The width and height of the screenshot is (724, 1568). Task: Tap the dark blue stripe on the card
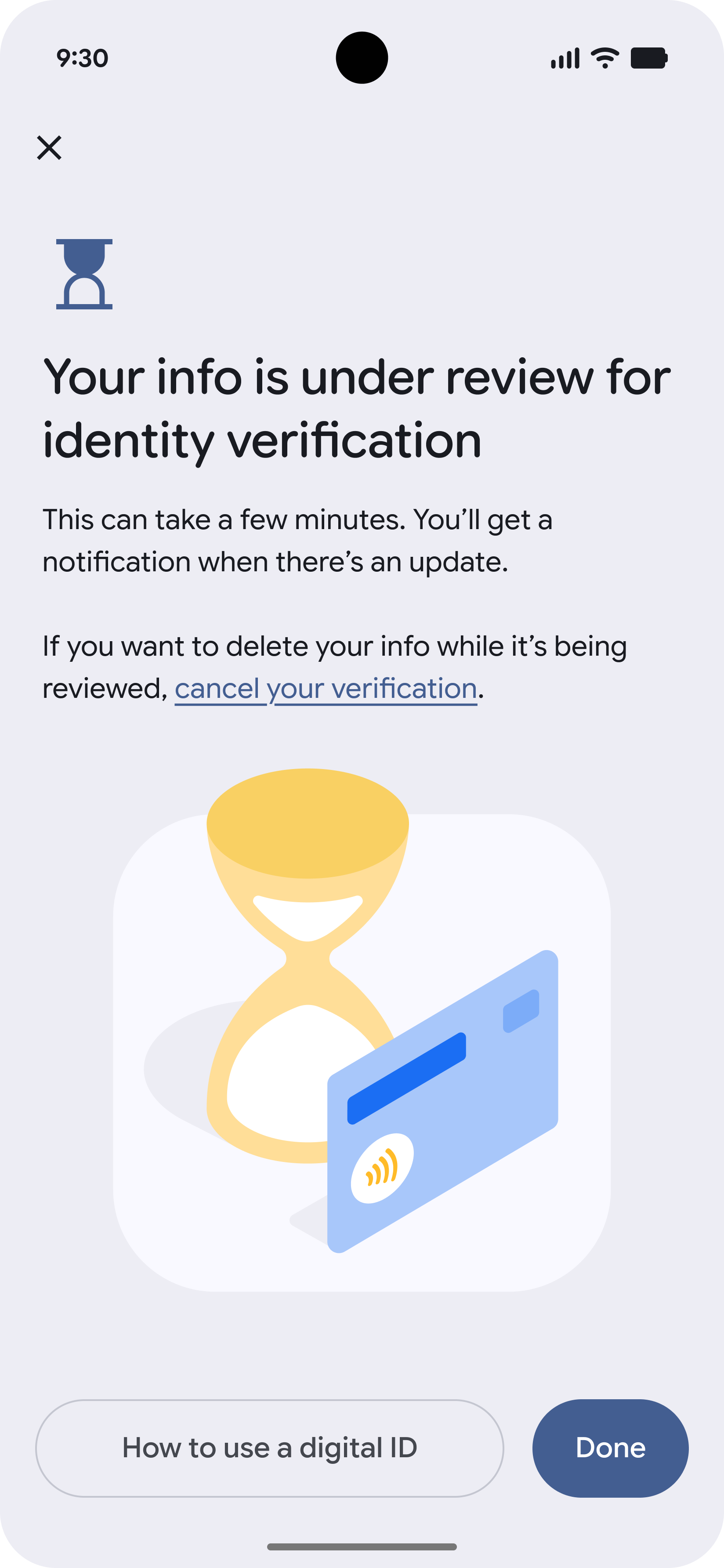point(406,1078)
